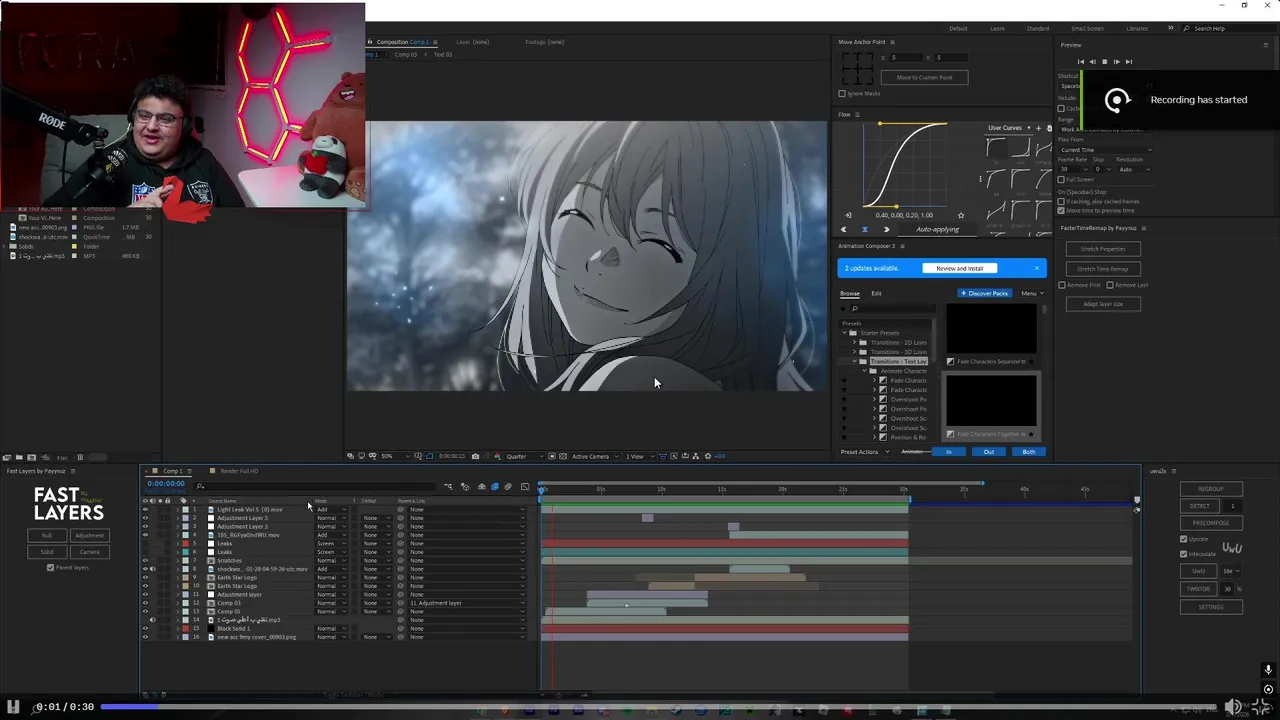Image resolution: width=1280 pixels, height=720 pixels.
Task: Open graph editor icon in timeline
Action: coord(525,487)
